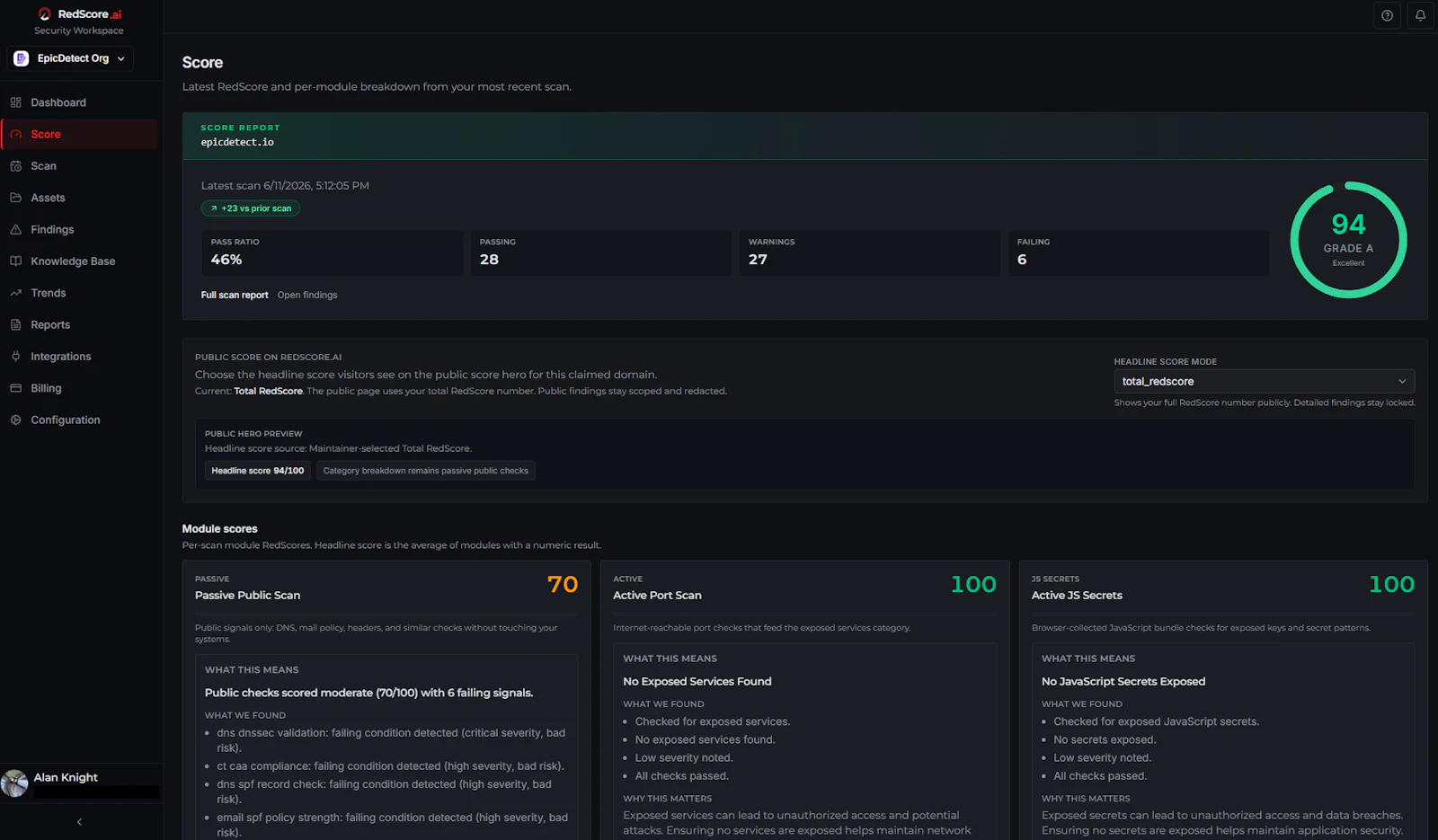1438x840 pixels.
Task: Open the Assets section
Action: pyautogui.click(x=79, y=198)
